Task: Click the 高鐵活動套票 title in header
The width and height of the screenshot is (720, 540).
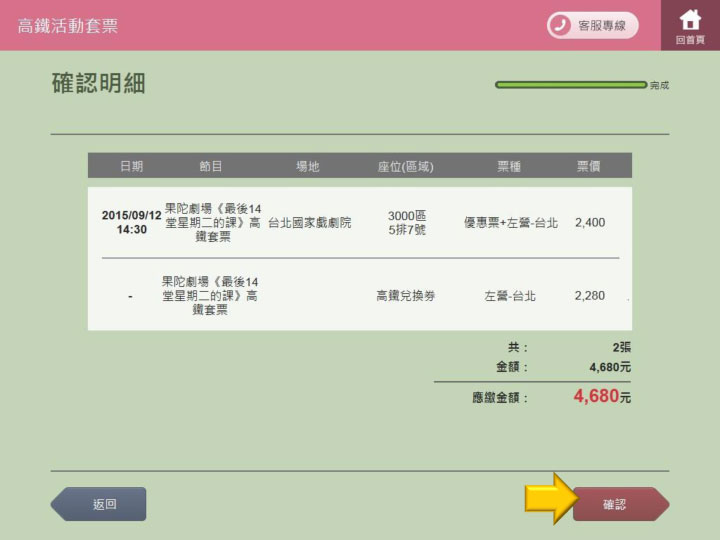Action: click(68, 26)
